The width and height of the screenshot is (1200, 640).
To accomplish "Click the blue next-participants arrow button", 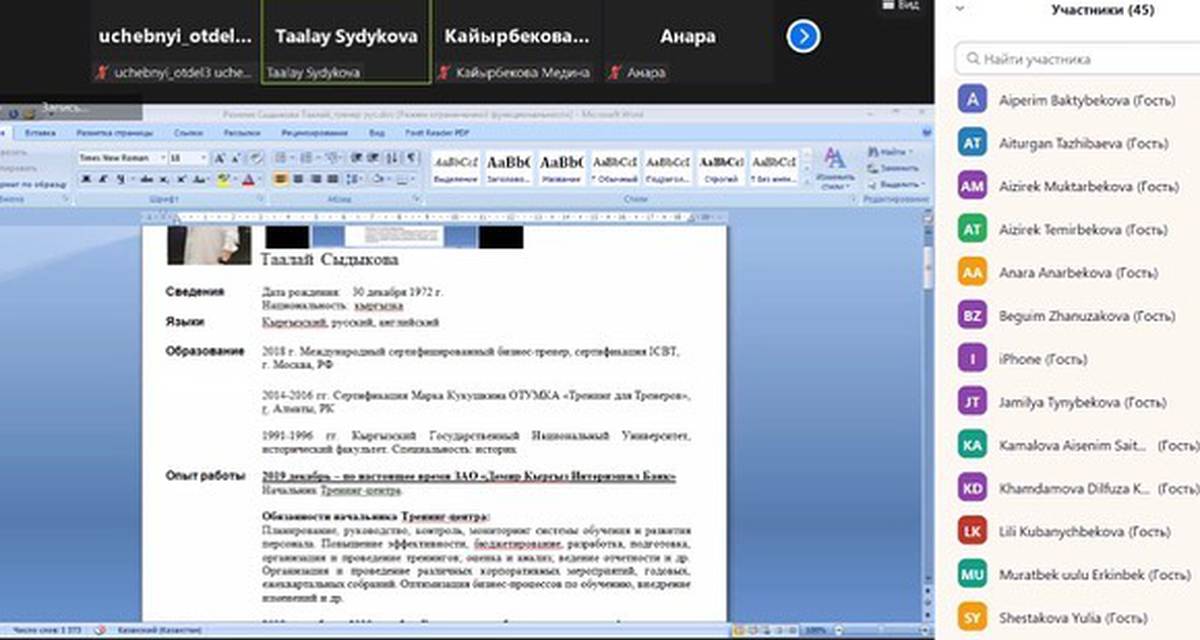I will coord(803,37).
